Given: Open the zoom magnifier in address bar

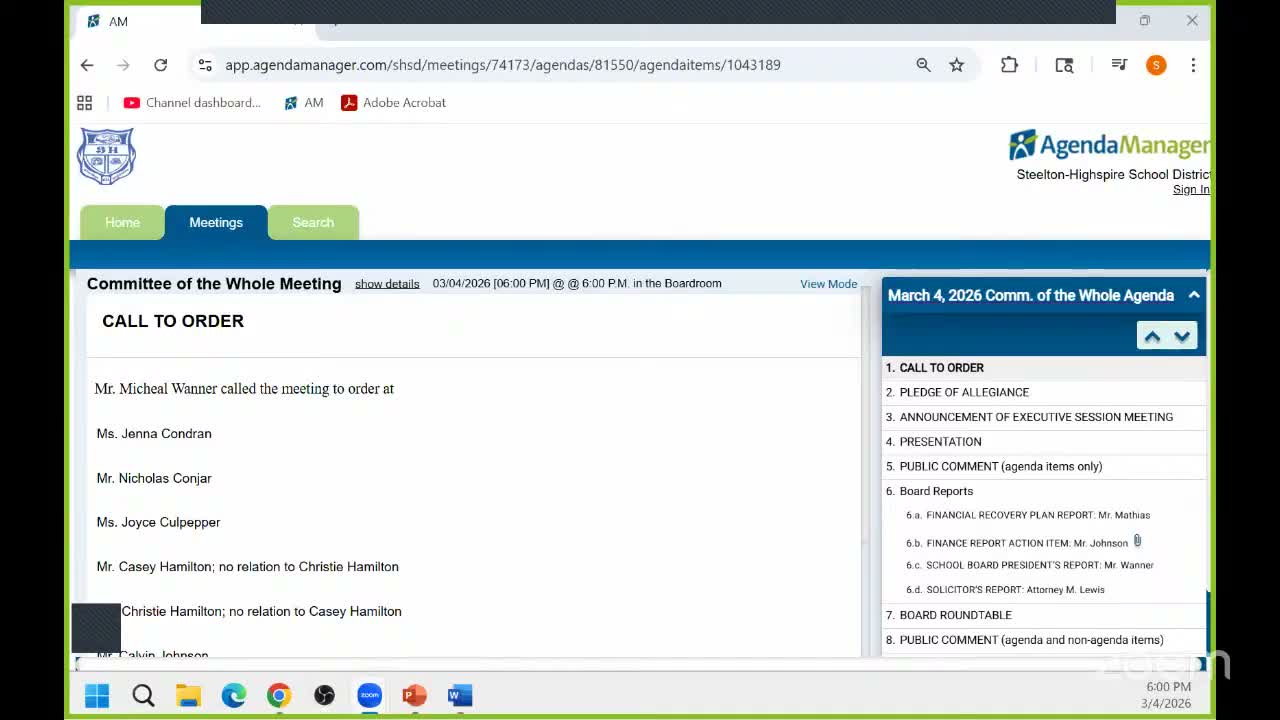Looking at the screenshot, I should coord(923,65).
